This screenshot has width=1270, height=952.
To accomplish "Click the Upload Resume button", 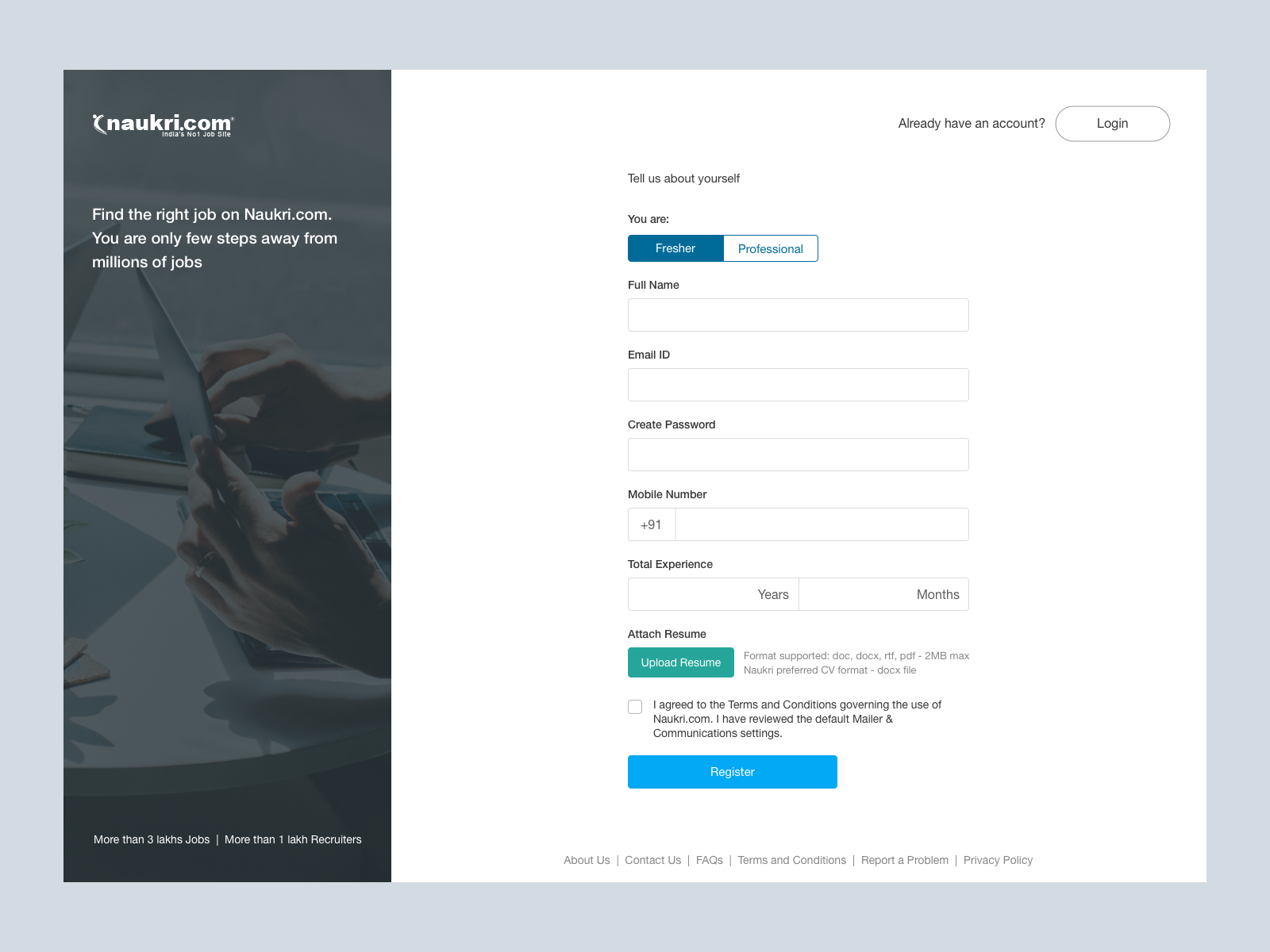I will click(681, 662).
